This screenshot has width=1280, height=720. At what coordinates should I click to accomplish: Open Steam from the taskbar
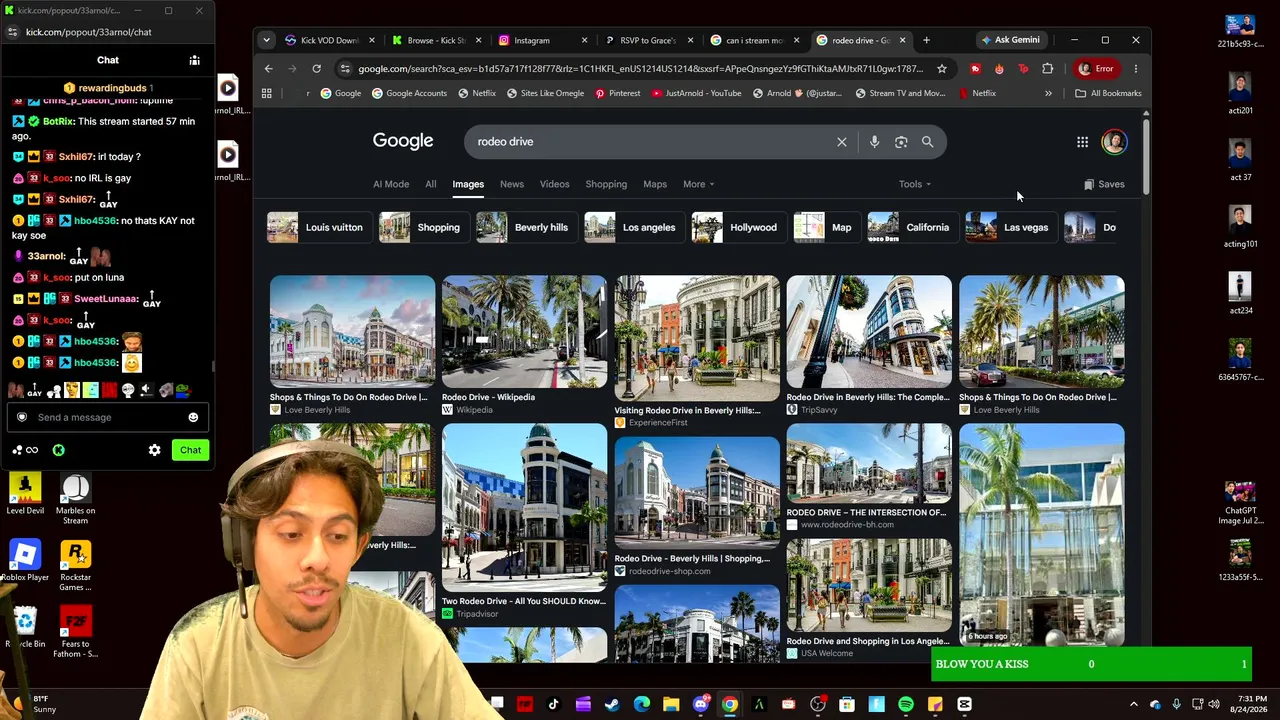[x=612, y=704]
